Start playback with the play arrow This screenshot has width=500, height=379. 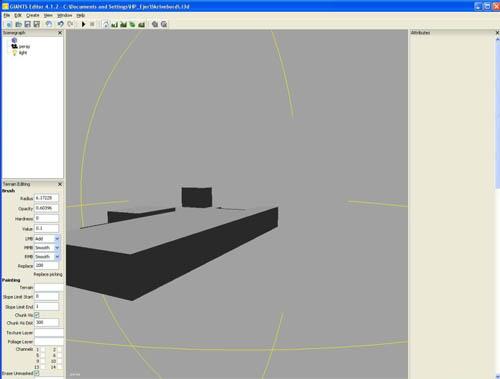83,24
